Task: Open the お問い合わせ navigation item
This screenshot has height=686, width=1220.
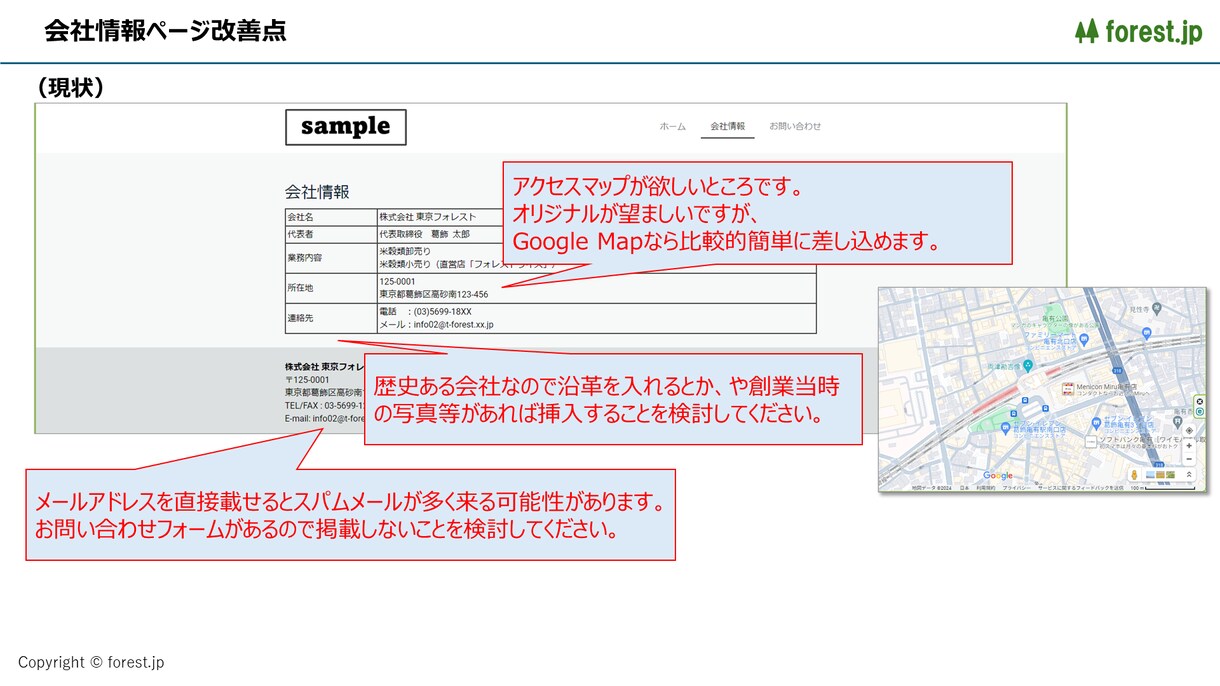Action: point(795,127)
